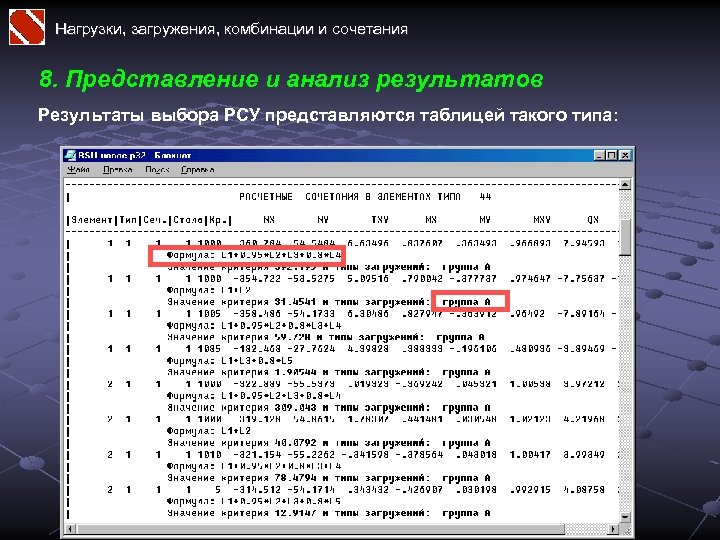Click the Тип column header
The height and width of the screenshot is (540, 720).
129,220
